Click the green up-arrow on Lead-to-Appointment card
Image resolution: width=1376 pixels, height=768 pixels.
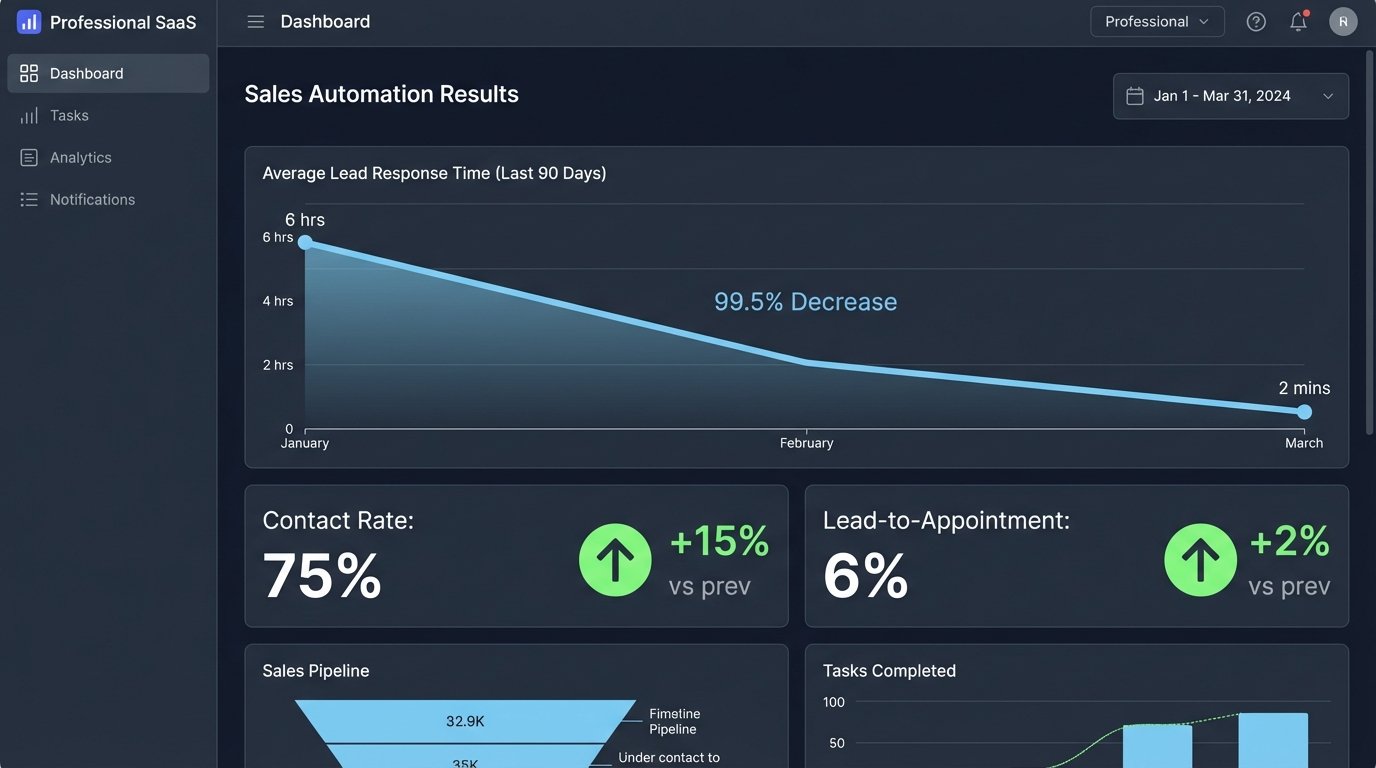[1200, 560]
